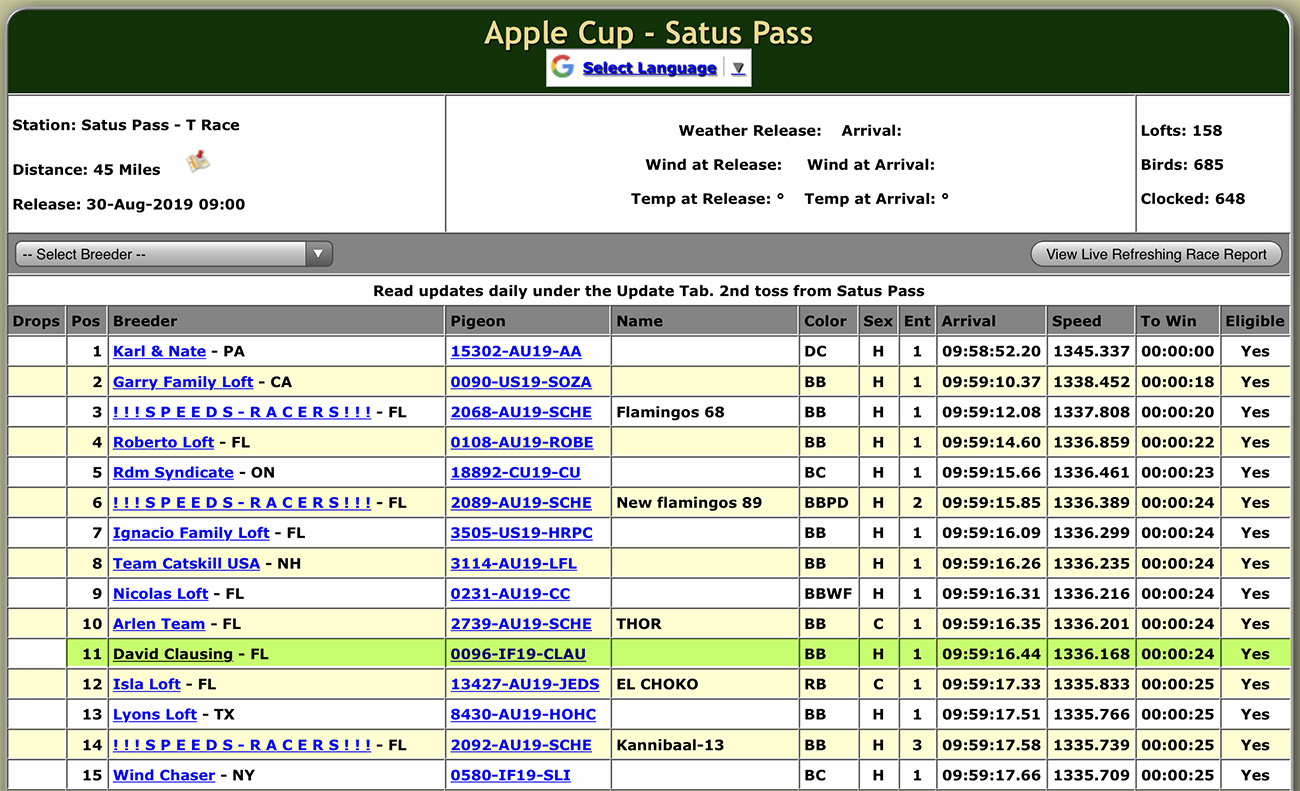The height and width of the screenshot is (791, 1300).
Task: Open the position 6 SPEEDS-RACERS breeder link
Action: point(242,503)
